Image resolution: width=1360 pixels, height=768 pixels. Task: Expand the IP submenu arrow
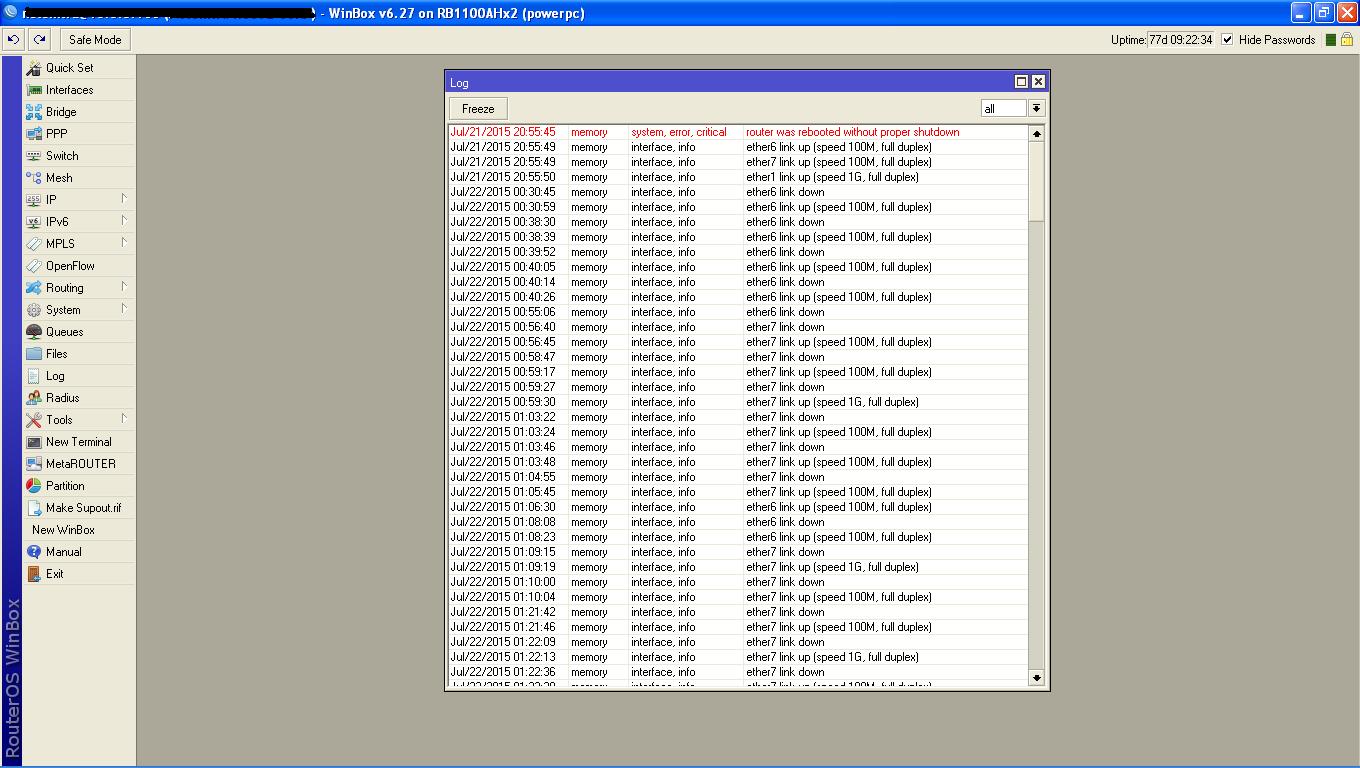click(x=124, y=199)
